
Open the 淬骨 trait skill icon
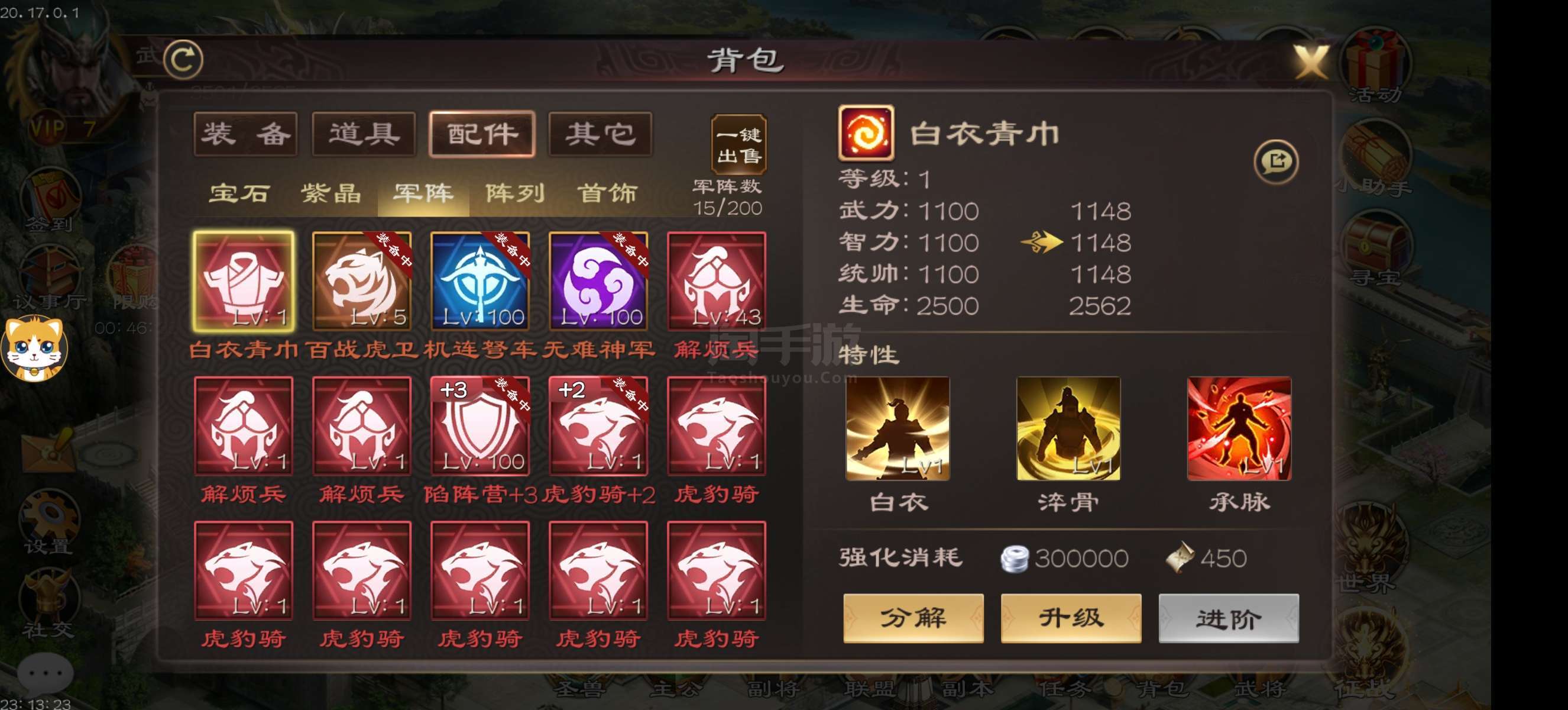[x=1068, y=429]
